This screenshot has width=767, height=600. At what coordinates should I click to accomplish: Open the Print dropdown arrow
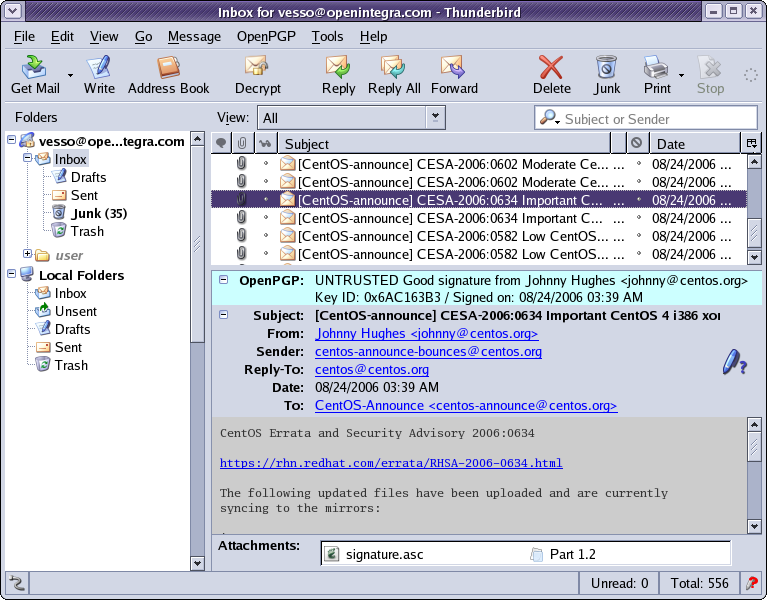681,75
